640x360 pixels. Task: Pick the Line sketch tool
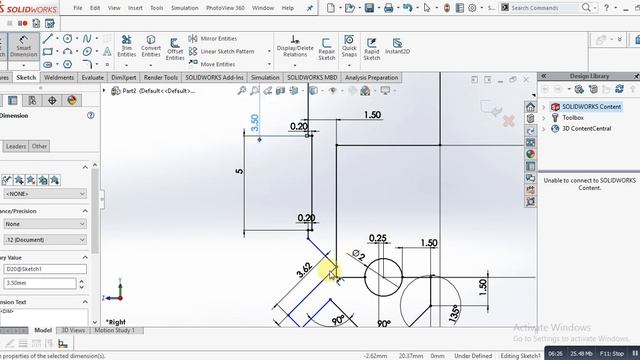[48, 39]
